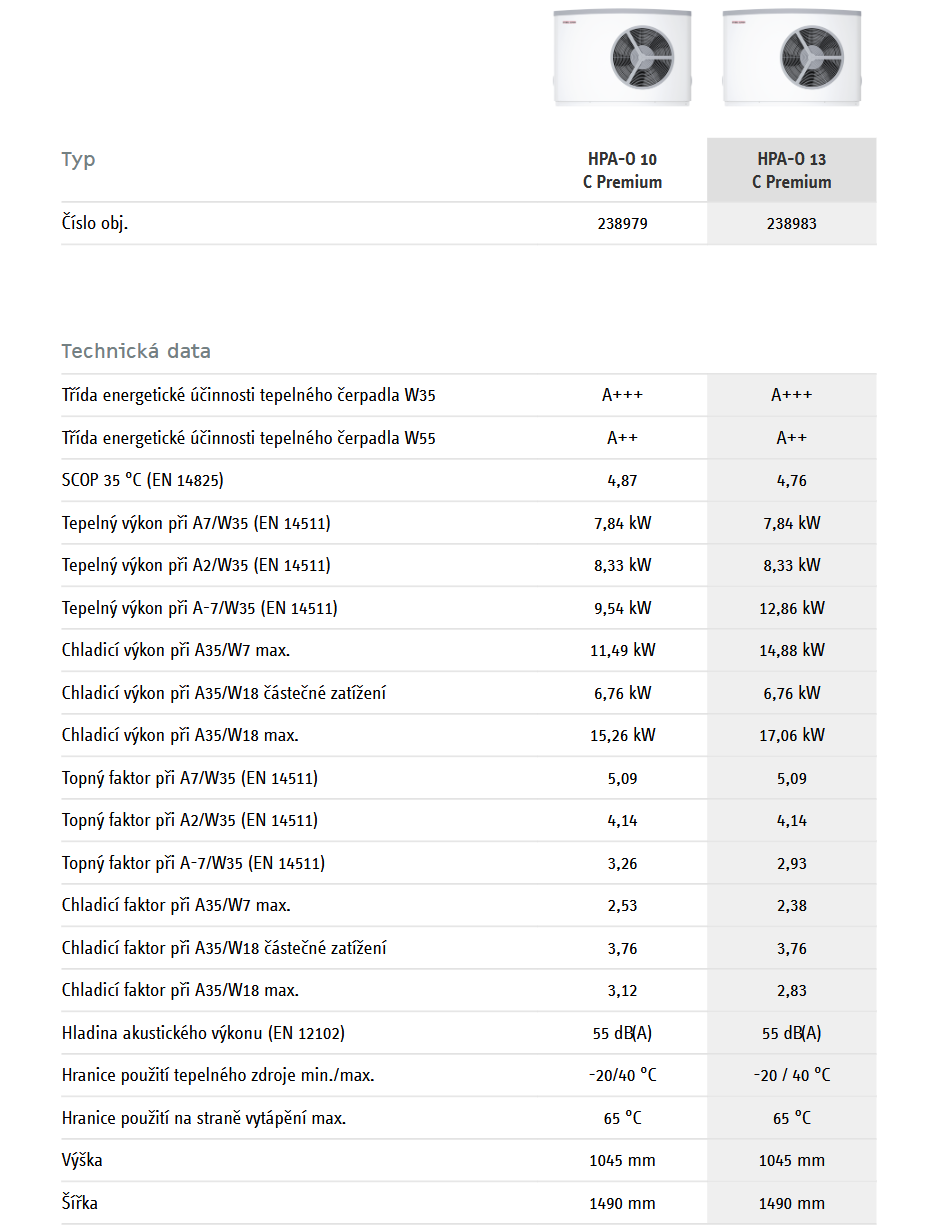This screenshot has height=1227, width=942.
Task: Click the 17,06 kW cooling output value
Action: tap(791, 735)
